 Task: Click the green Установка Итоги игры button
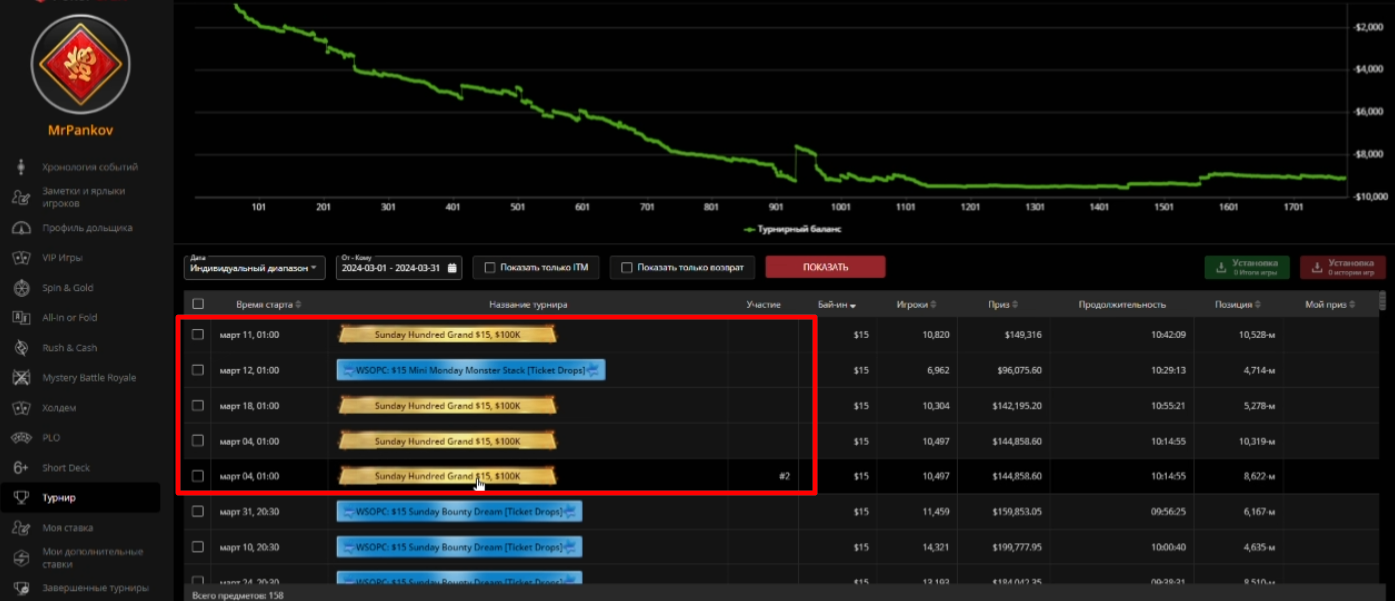pos(1247,267)
